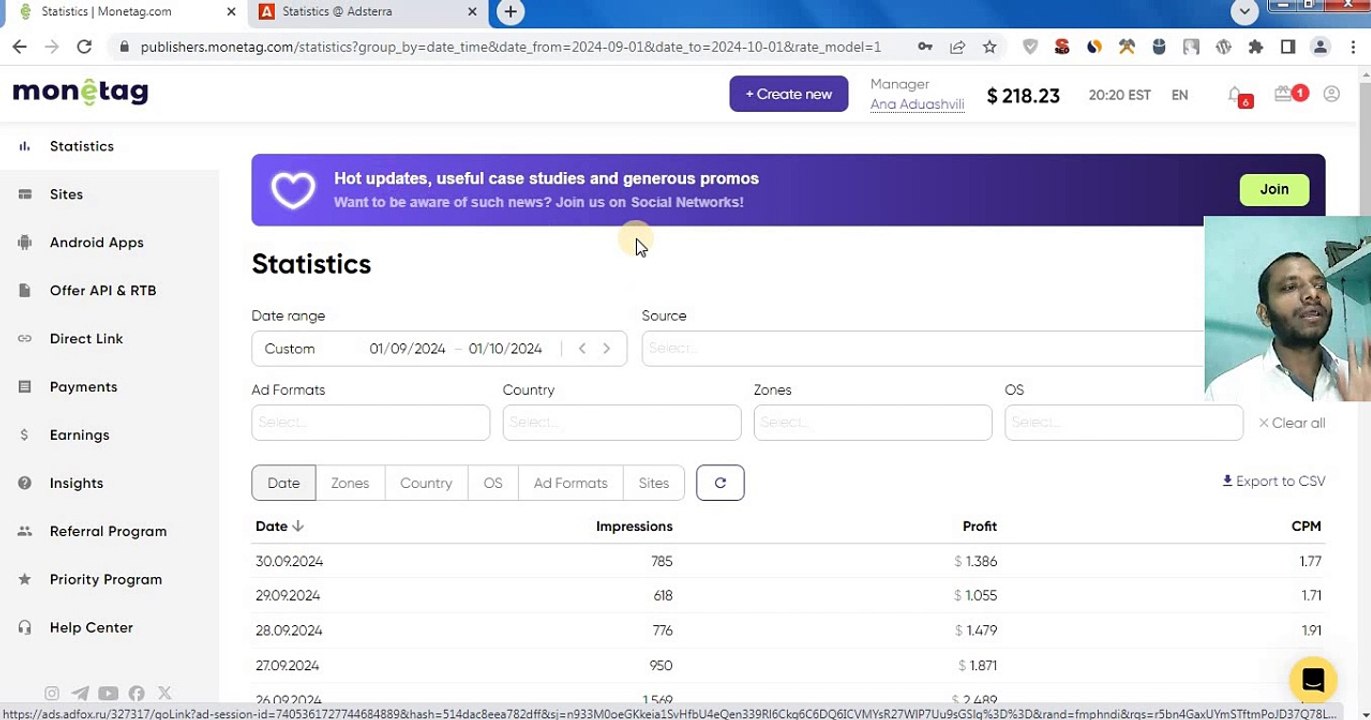Click the browser reload button
The image size is (1371, 720).
pos(84,47)
